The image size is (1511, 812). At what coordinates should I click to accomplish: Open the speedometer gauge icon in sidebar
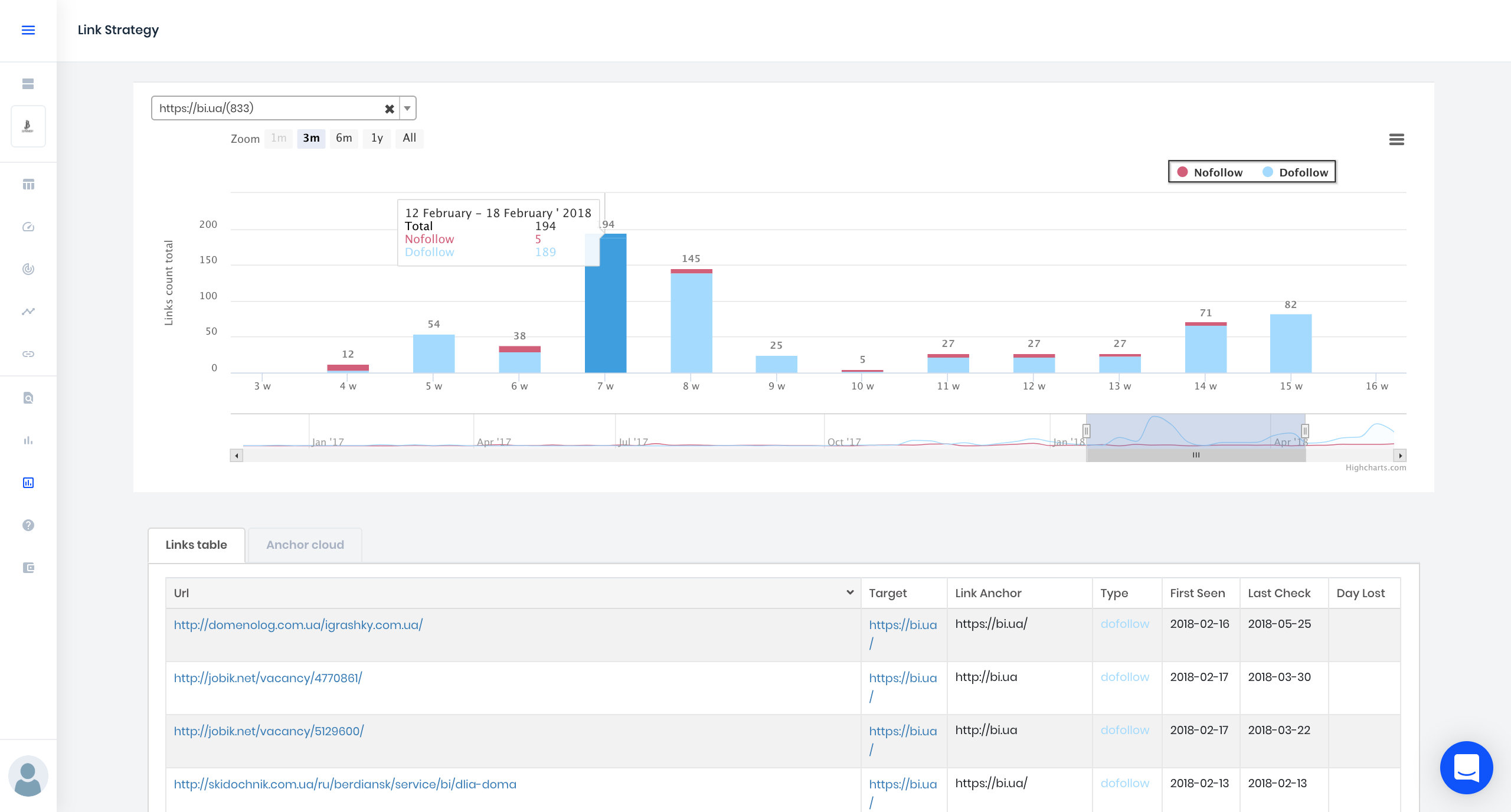coord(28,227)
